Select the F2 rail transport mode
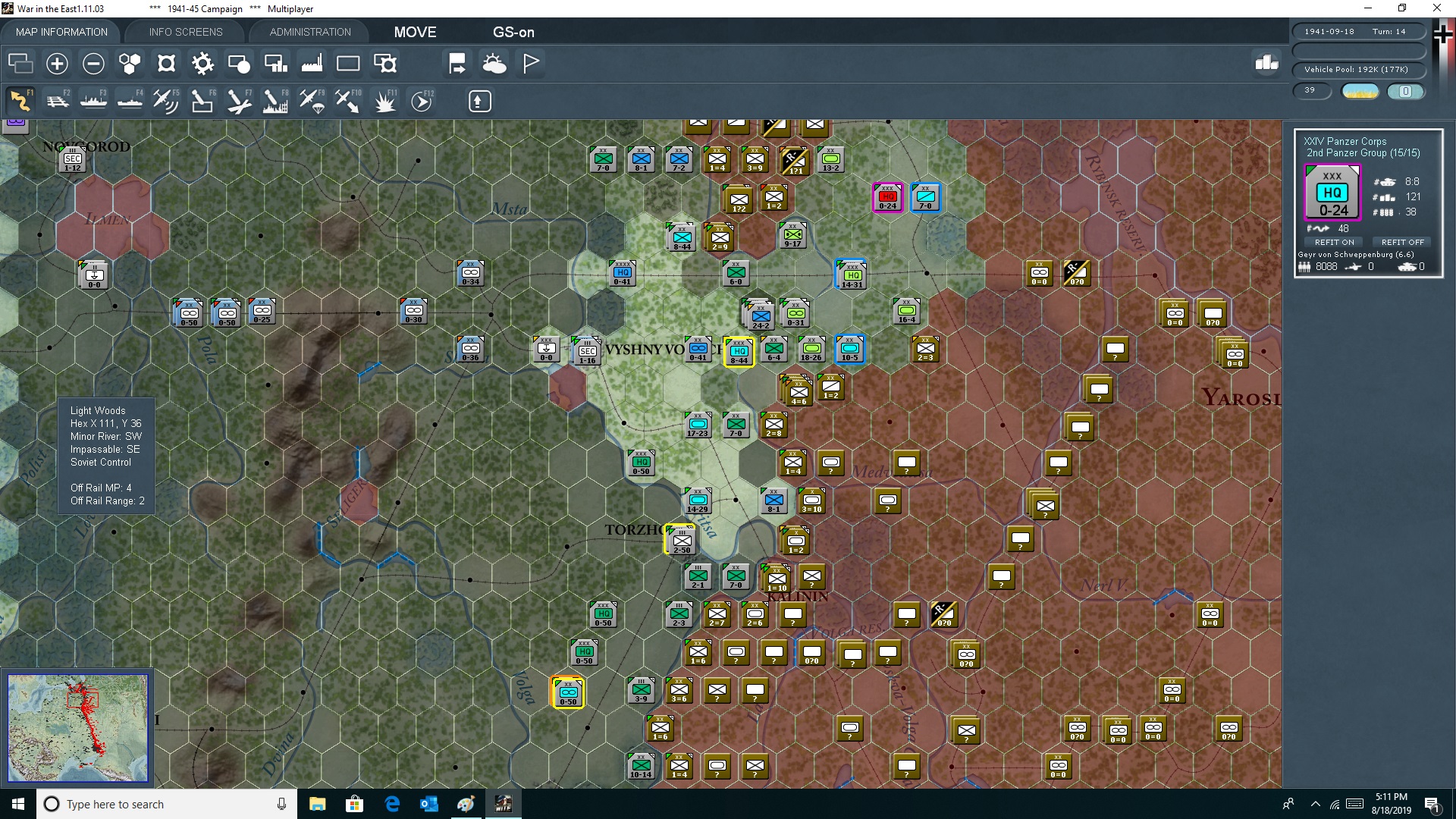Screen dimensions: 1456x819 pos(58,100)
